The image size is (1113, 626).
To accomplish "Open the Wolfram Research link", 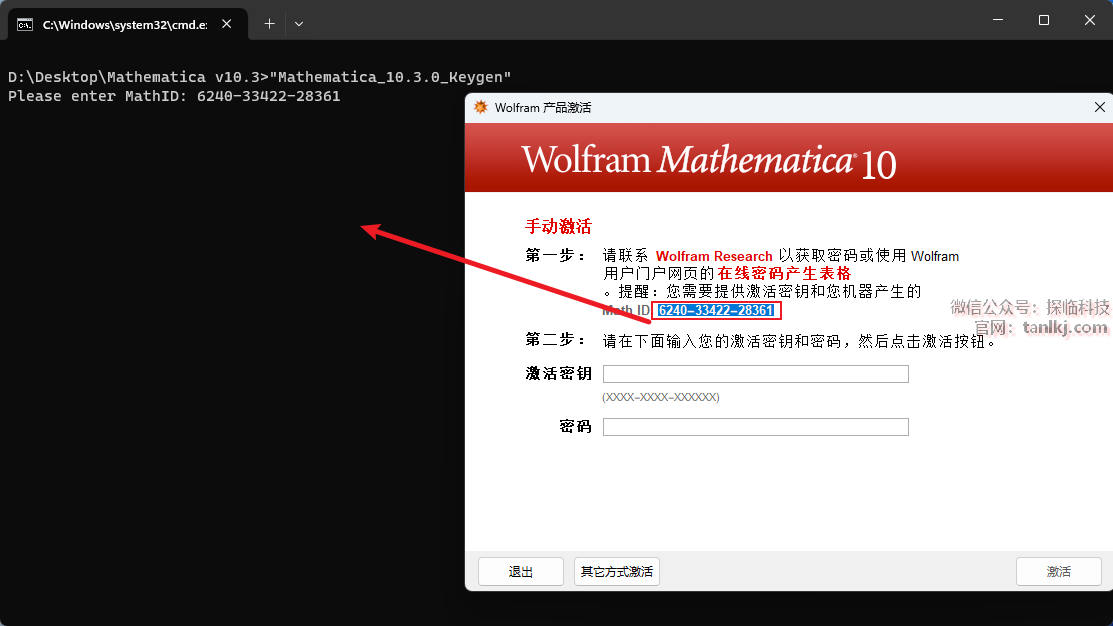I will click(714, 256).
